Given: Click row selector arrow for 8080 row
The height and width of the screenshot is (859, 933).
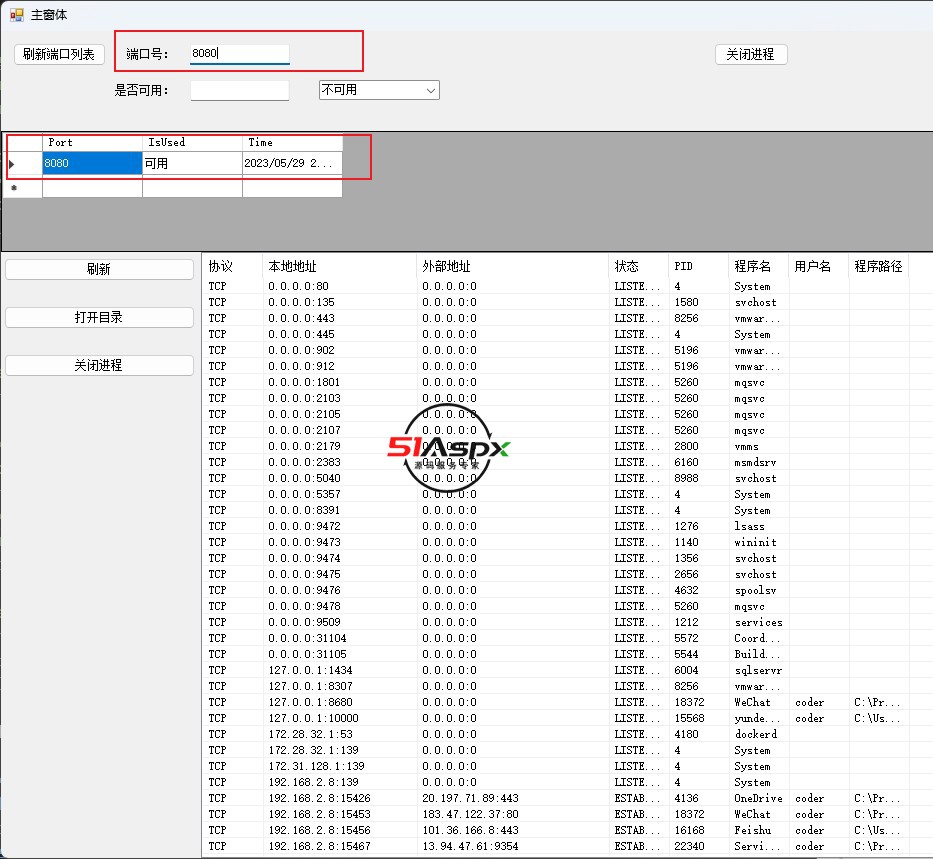Looking at the screenshot, I should click(24, 164).
